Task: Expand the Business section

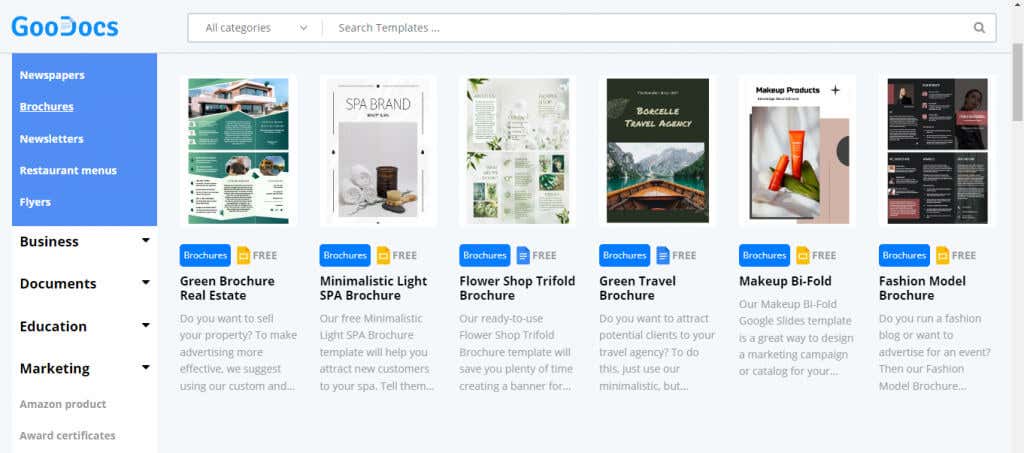Action: [x=146, y=241]
